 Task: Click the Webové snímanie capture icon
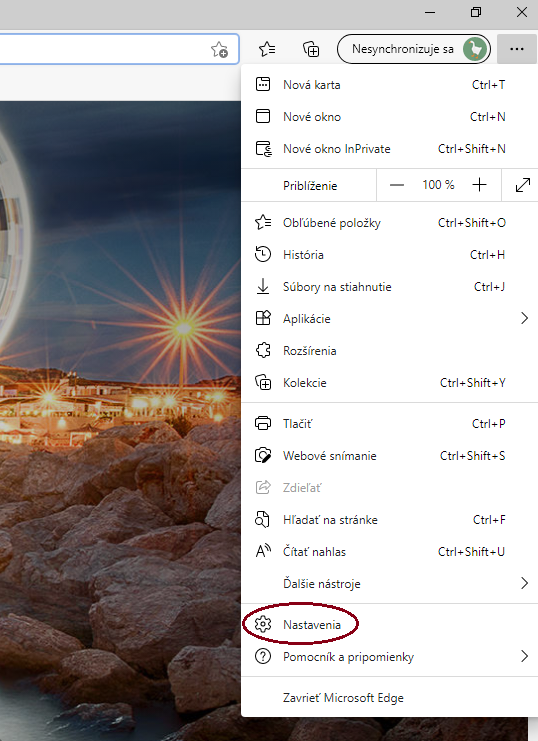[x=263, y=456]
